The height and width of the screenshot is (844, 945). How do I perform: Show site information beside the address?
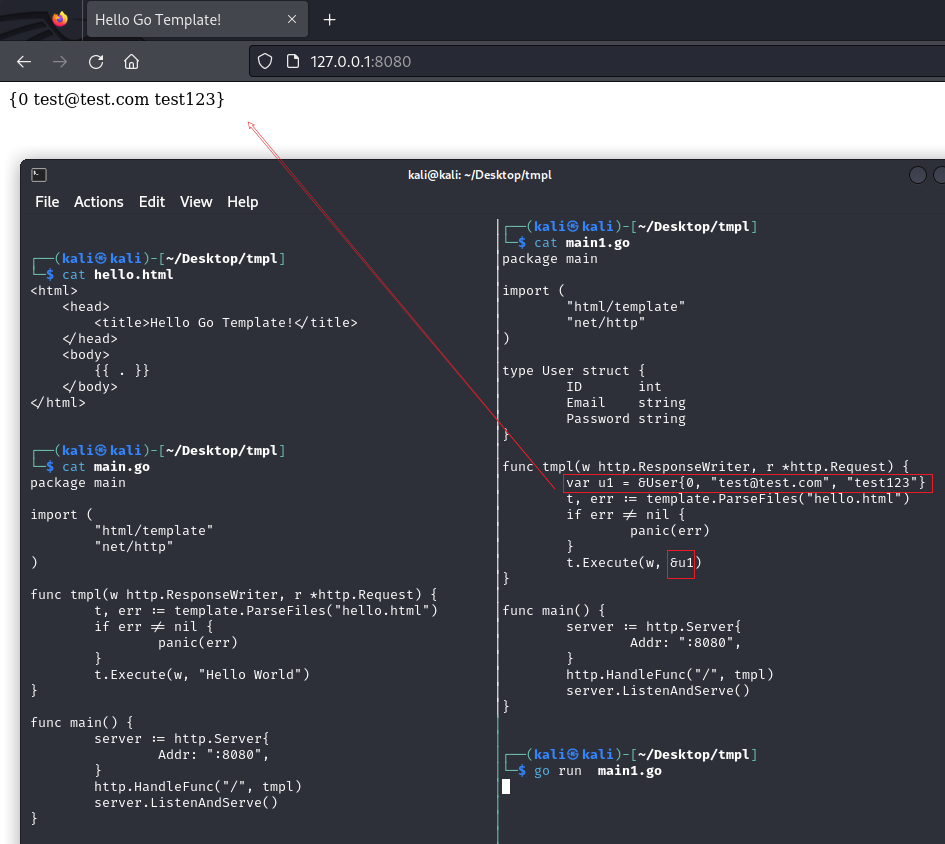tap(292, 61)
